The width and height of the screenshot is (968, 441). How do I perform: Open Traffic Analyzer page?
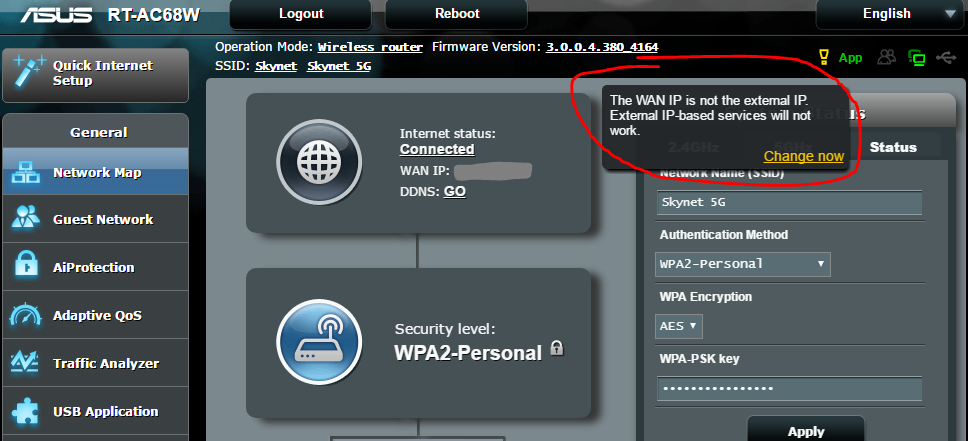click(x=96, y=364)
